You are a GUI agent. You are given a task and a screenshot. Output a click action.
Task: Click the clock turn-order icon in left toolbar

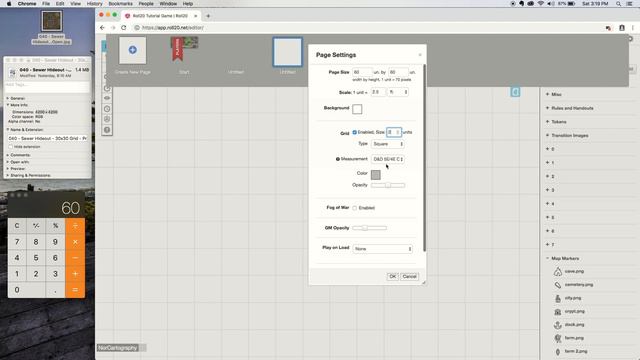[x=107, y=109]
